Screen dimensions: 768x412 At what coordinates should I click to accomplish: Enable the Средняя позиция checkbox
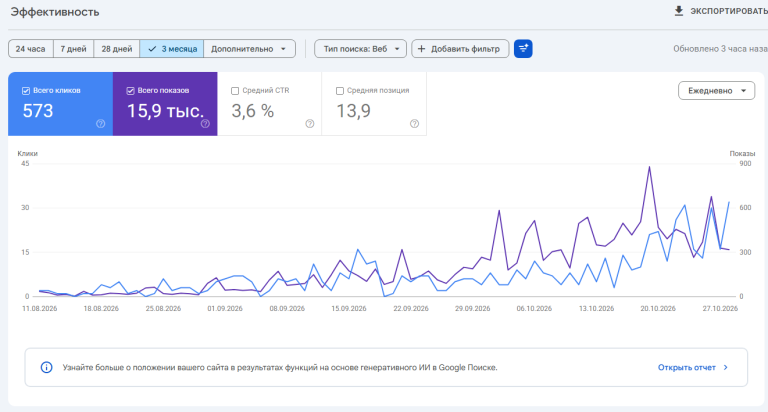340,91
